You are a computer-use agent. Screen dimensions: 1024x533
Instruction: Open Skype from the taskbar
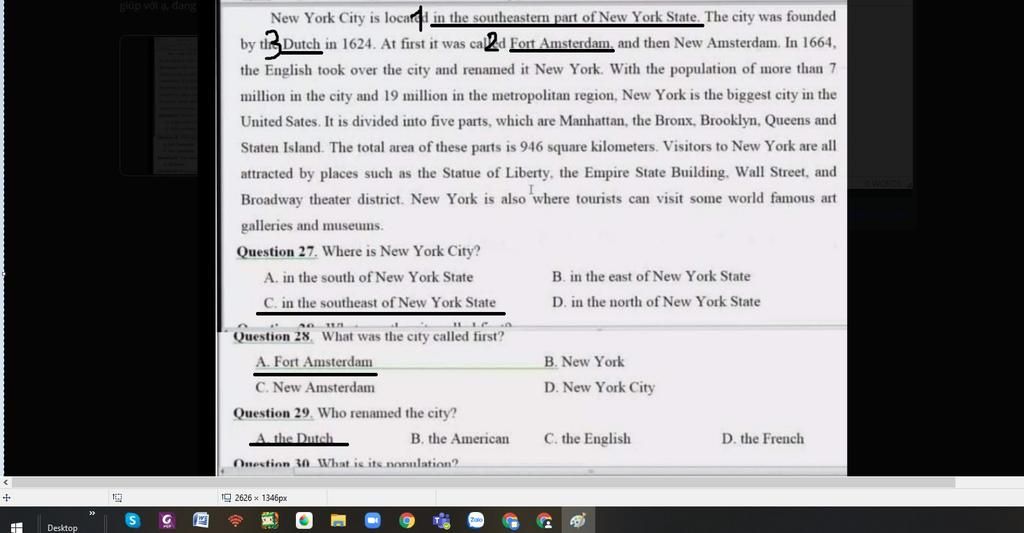point(133,521)
